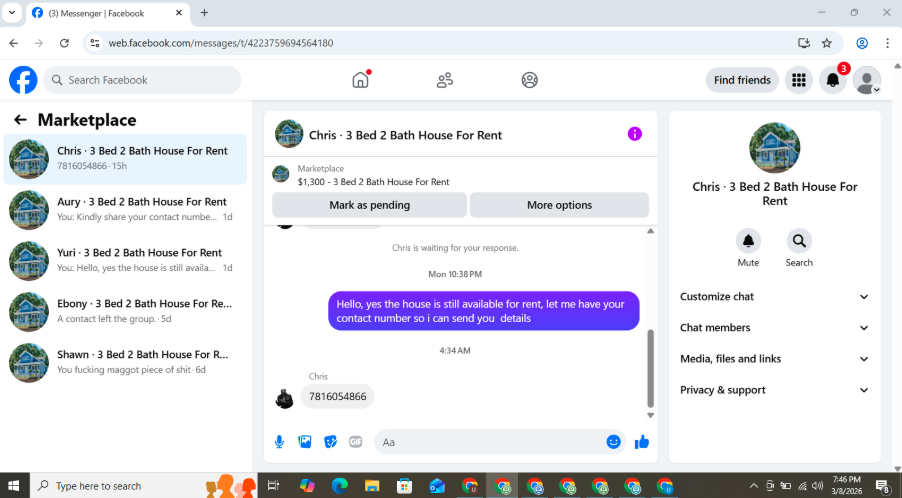The image size is (902, 498).
Task: Open the Facebook menu grid icon
Action: pos(798,80)
